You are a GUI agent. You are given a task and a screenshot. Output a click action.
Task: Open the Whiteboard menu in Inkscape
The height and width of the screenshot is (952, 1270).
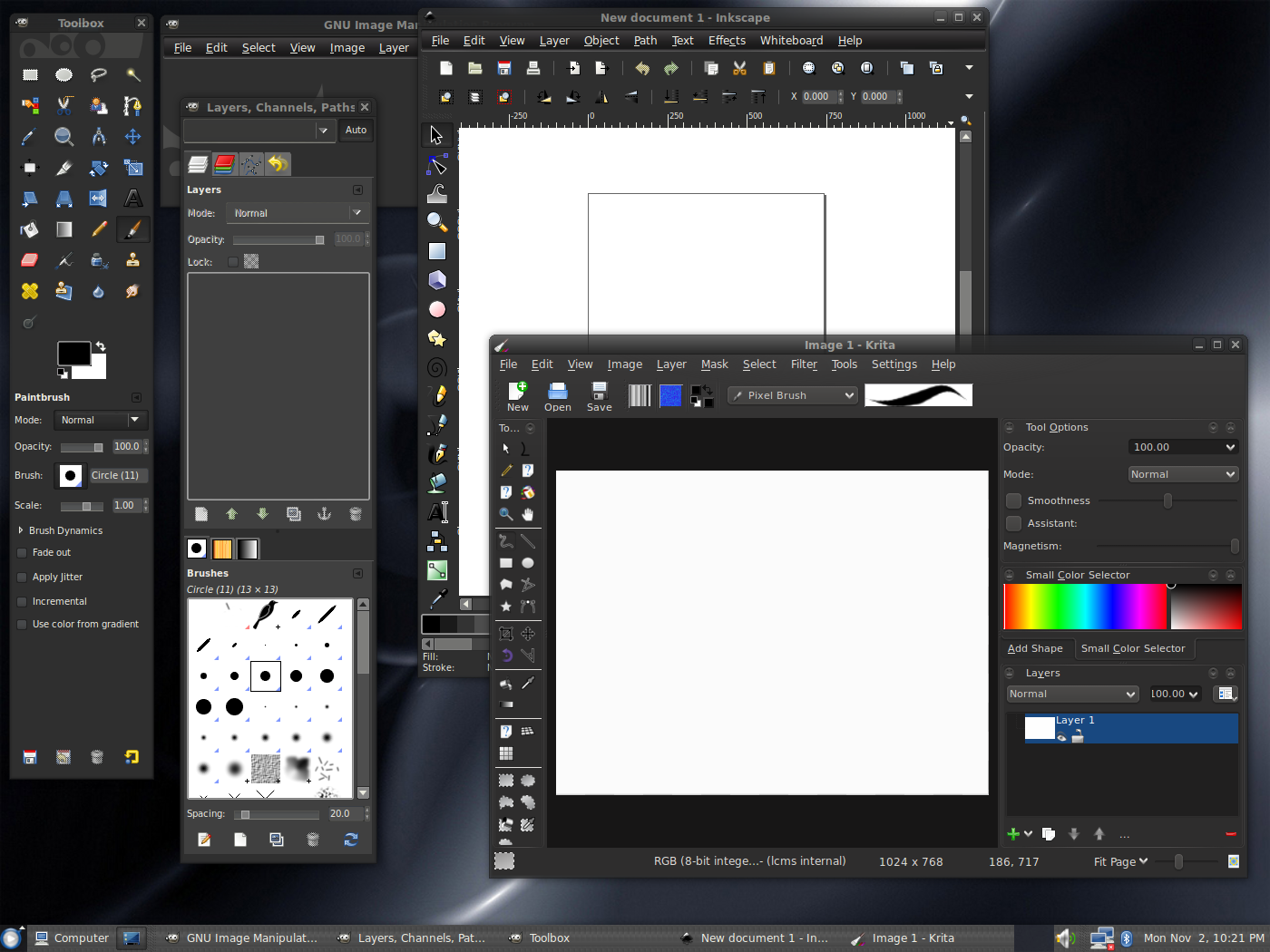point(791,40)
